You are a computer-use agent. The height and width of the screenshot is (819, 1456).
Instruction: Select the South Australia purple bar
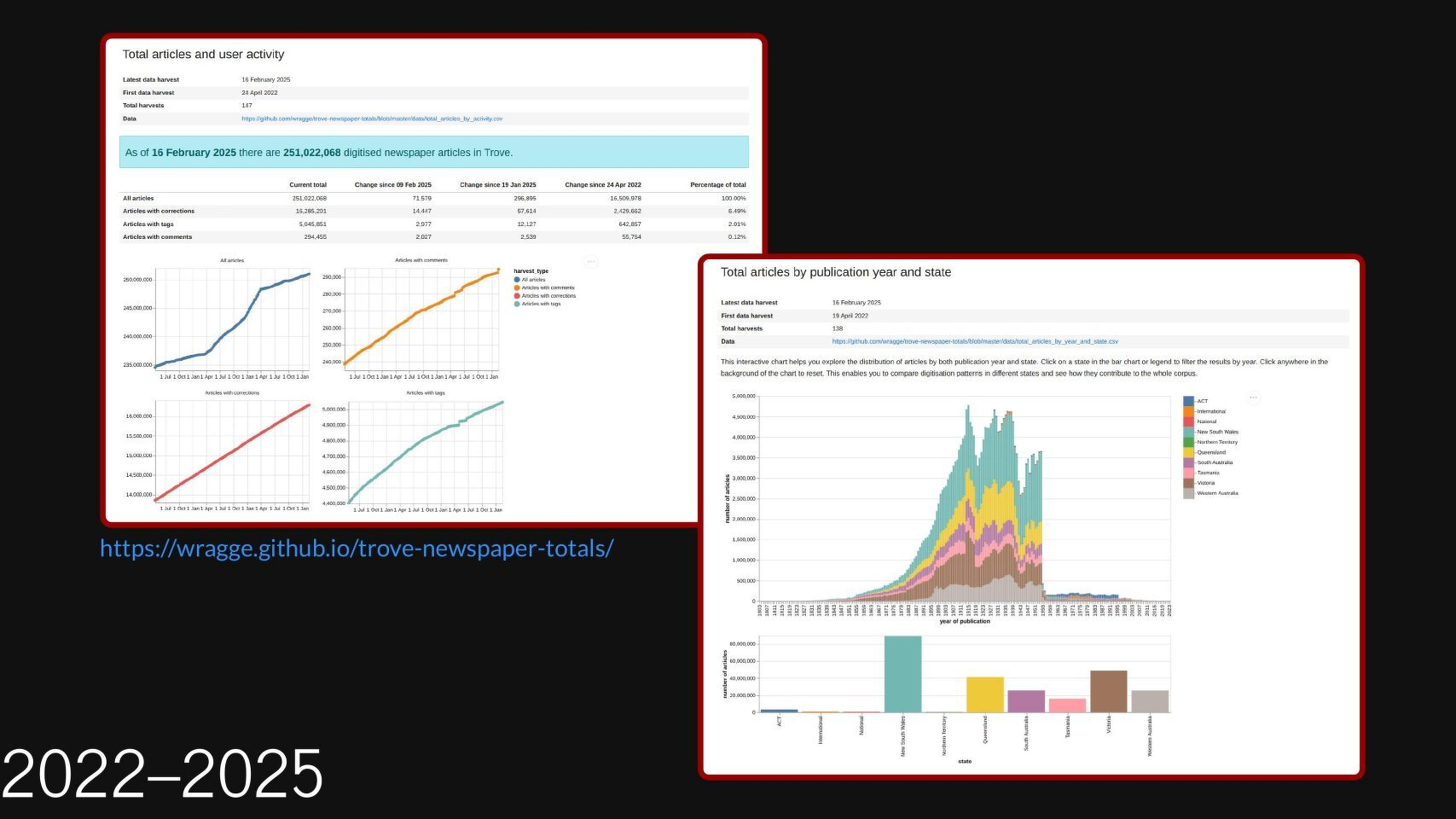[x=1026, y=701]
